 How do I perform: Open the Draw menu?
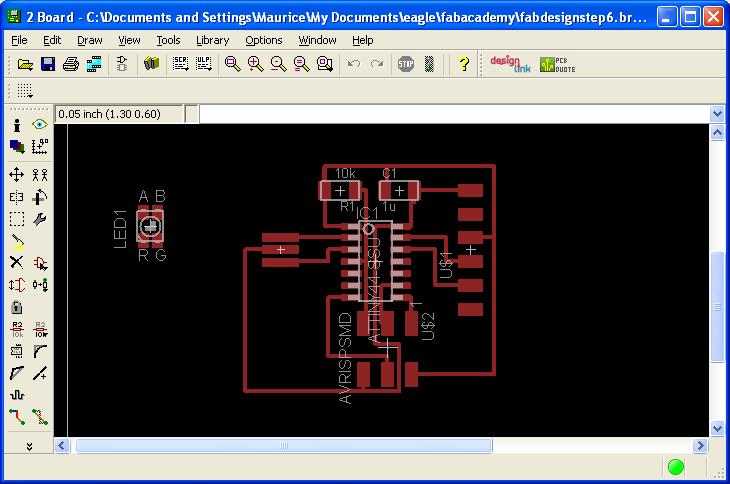point(89,40)
